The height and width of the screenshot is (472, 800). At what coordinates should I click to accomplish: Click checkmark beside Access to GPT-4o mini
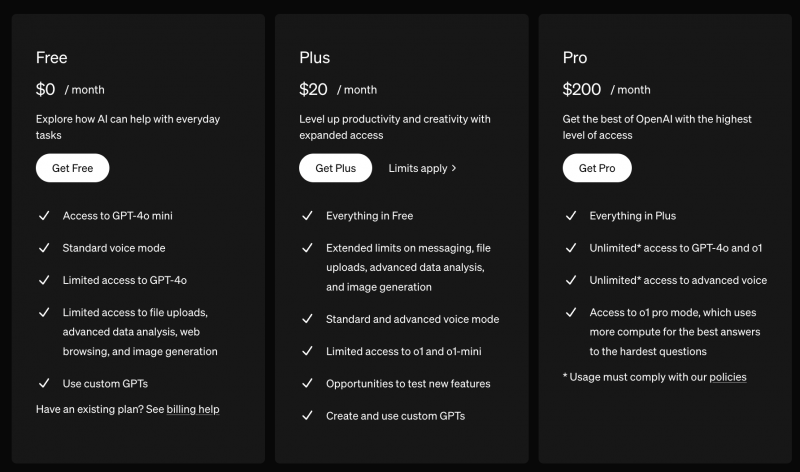coord(44,215)
